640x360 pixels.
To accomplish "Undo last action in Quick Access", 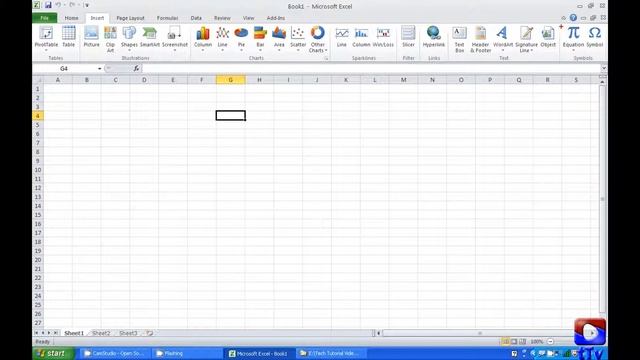I will pyautogui.click(x=58, y=5).
